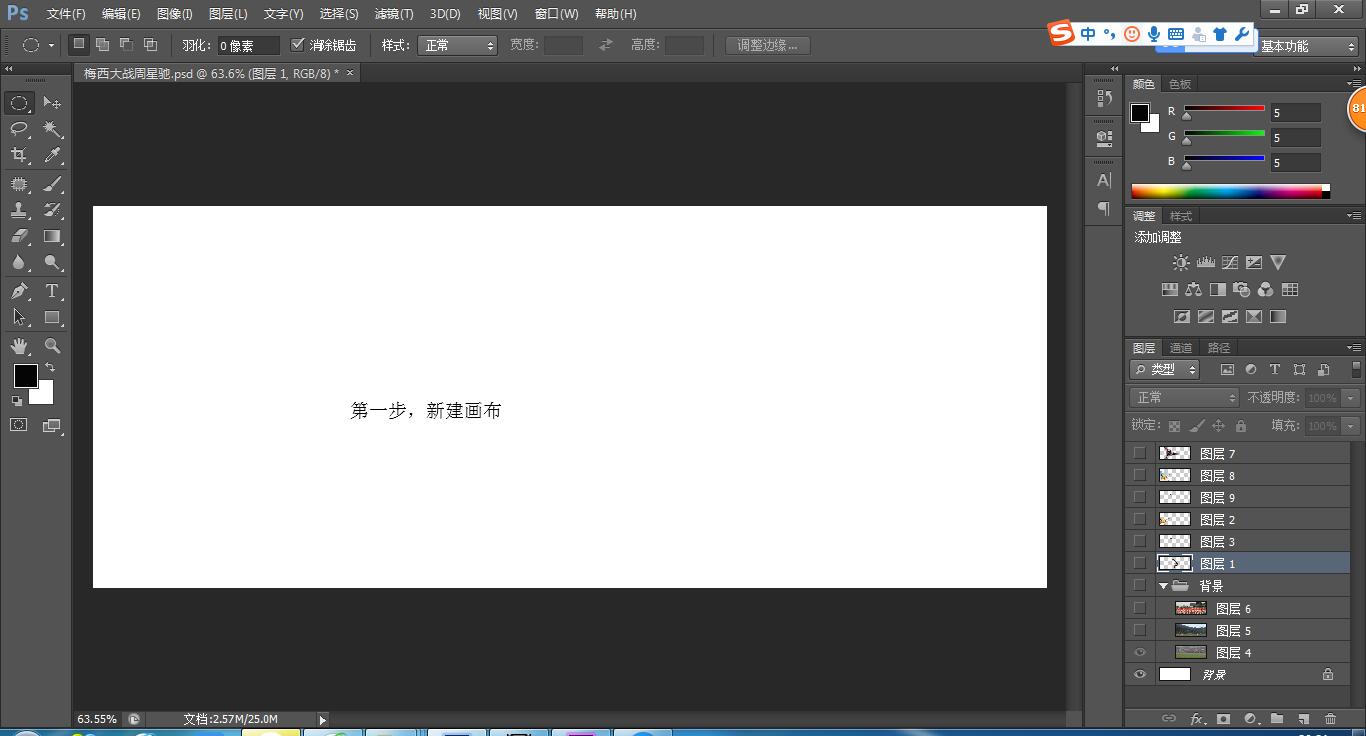Screen dimensions: 1366x736
Task: Switch to the 通道 panel tab
Action: click(1180, 348)
